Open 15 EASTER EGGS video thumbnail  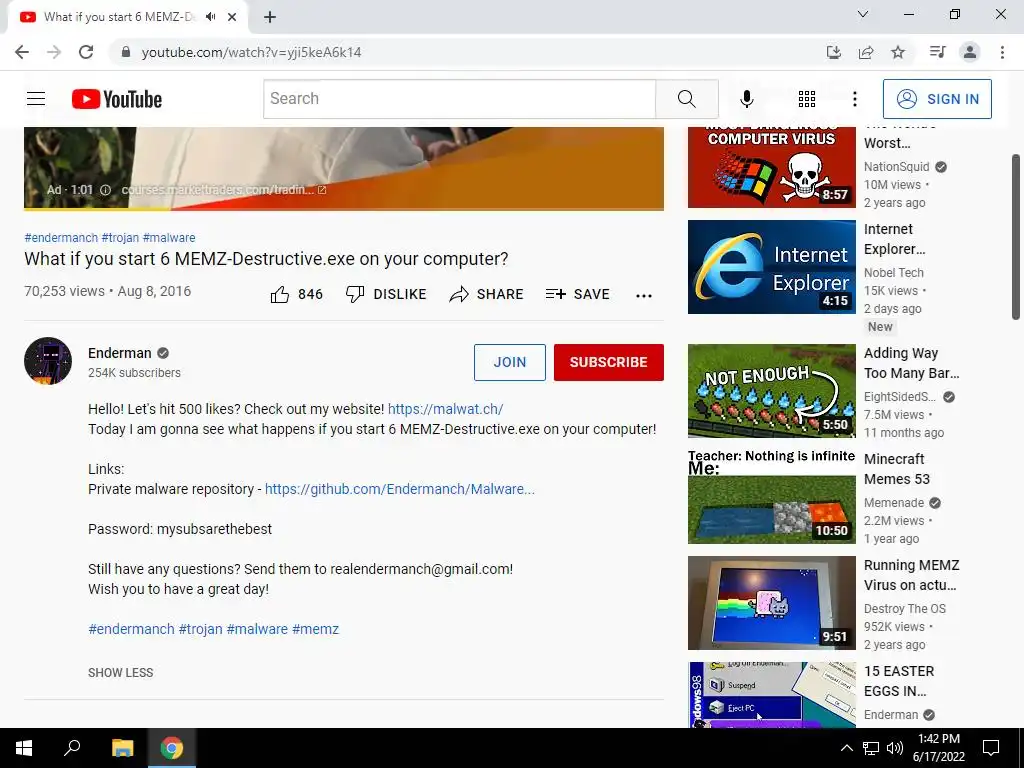click(771, 695)
